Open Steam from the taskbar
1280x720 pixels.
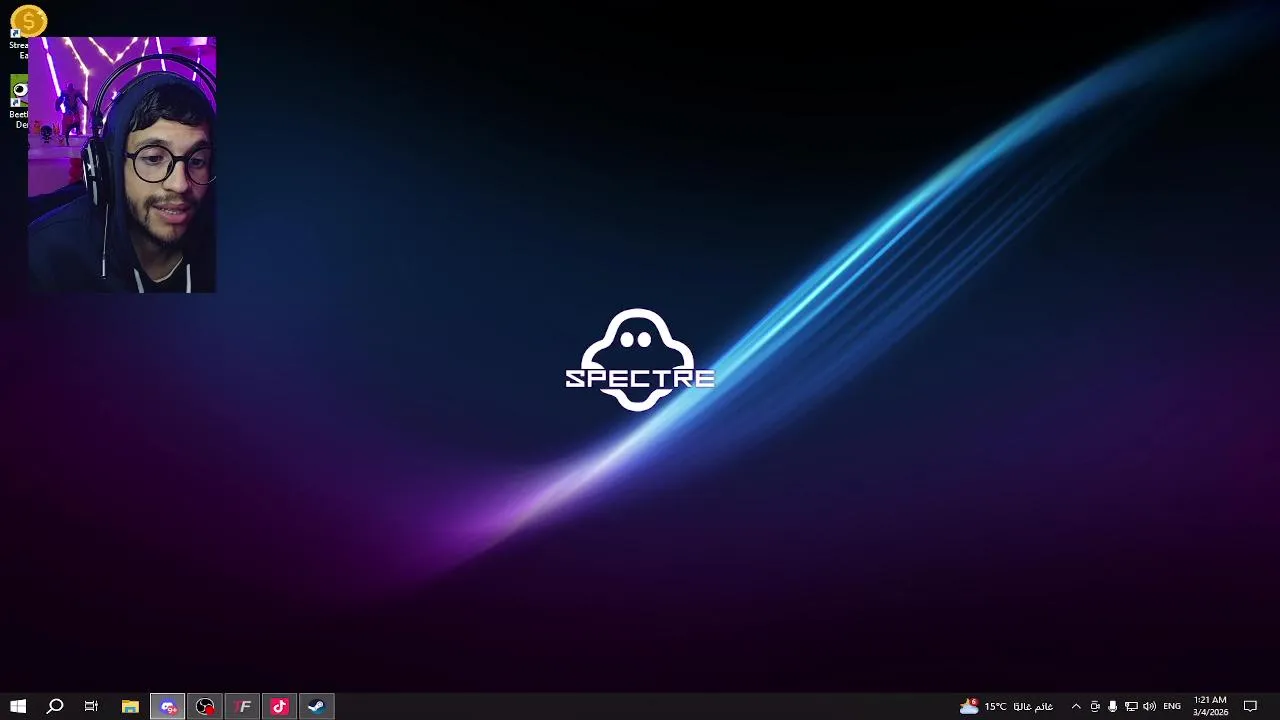[x=316, y=706]
